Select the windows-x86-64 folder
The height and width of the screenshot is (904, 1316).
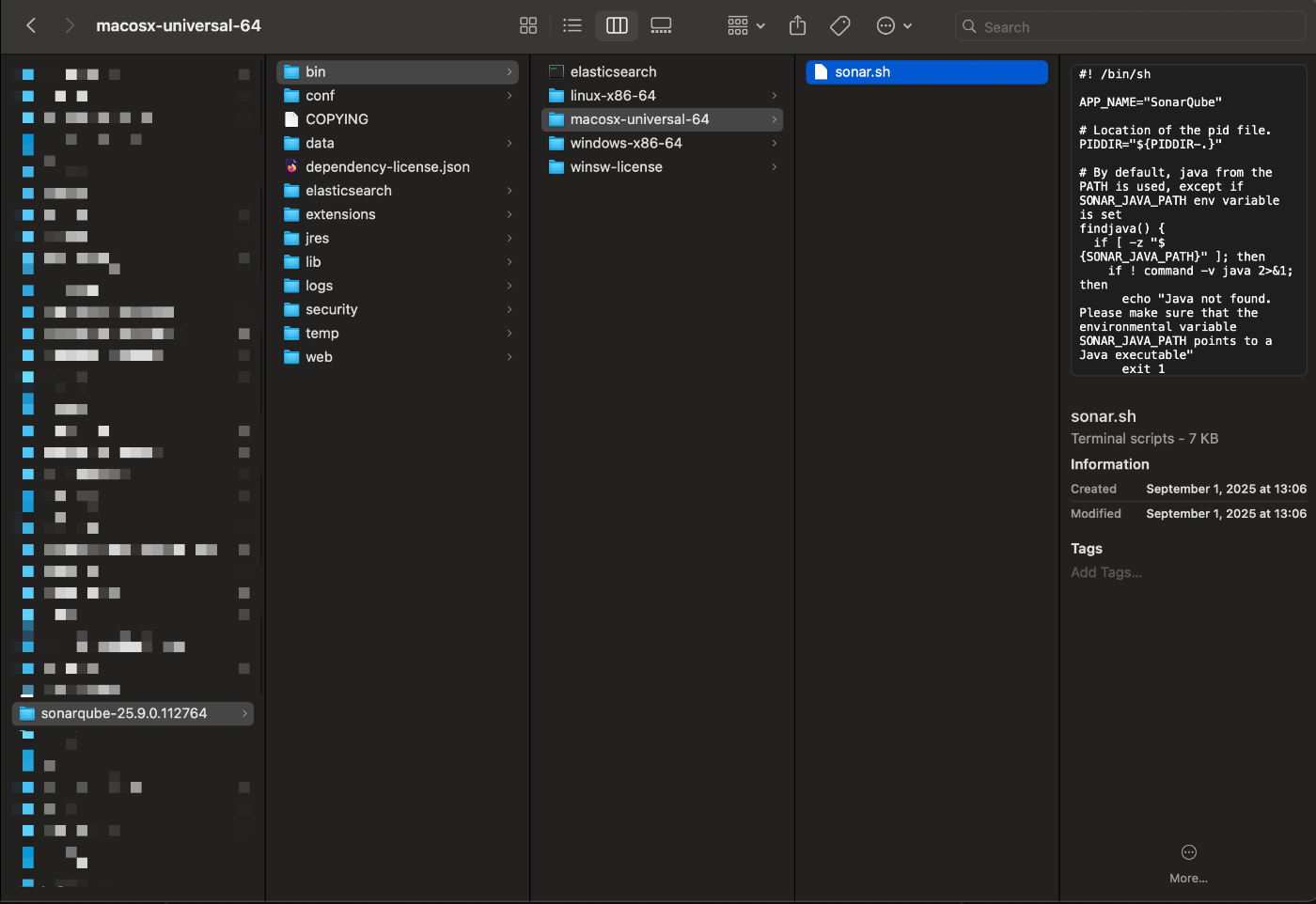click(662, 143)
